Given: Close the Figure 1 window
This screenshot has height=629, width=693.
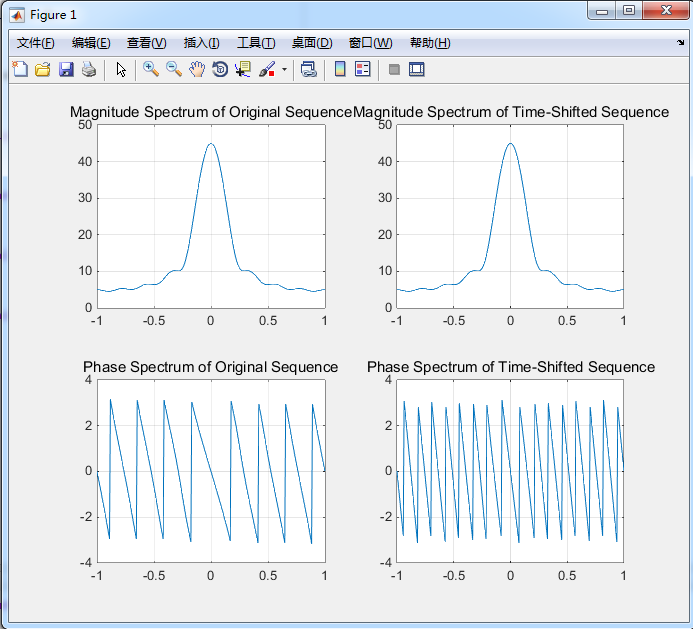Looking at the screenshot, I should [x=666, y=11].
